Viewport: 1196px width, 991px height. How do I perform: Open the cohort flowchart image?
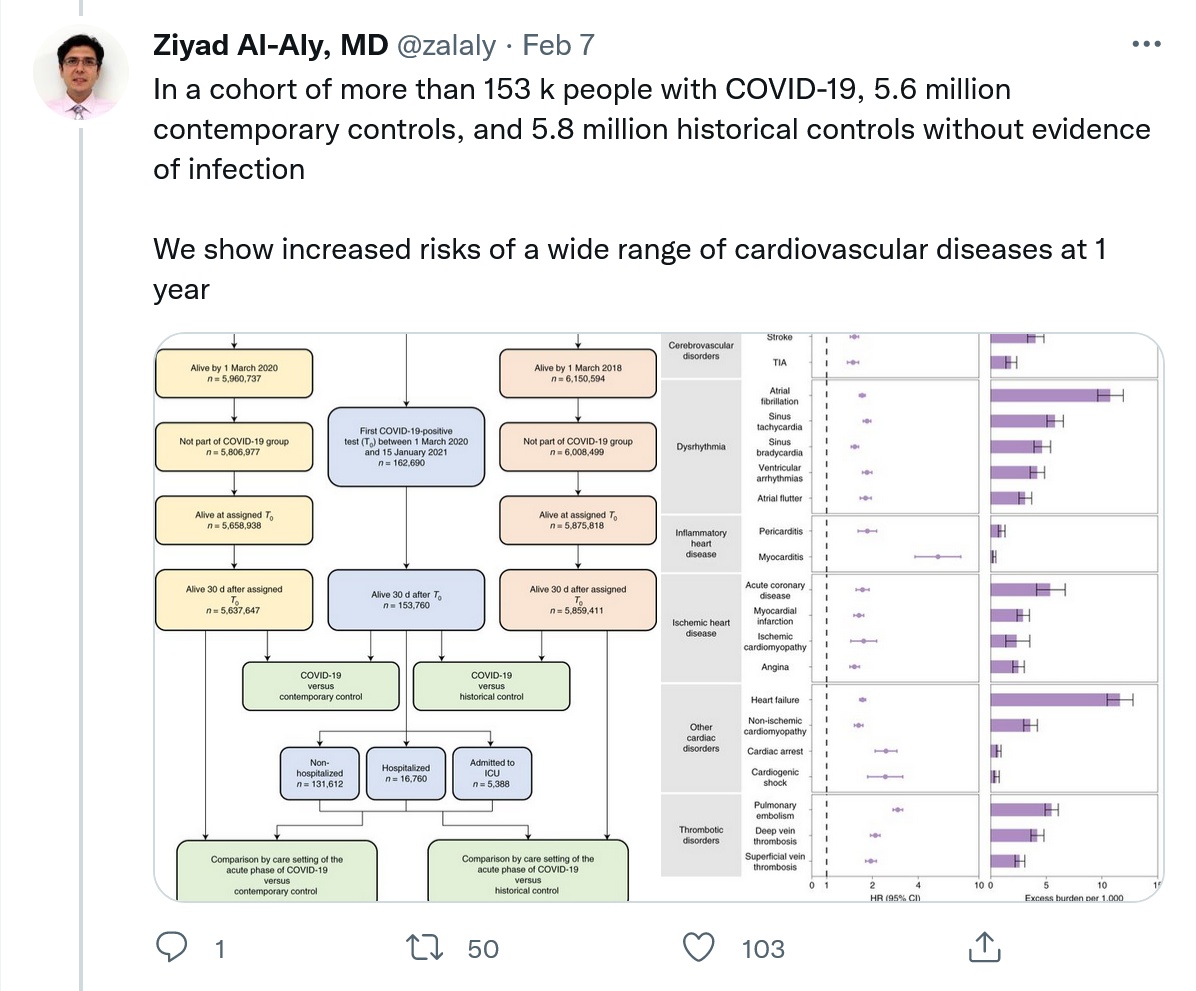(406, 617)
